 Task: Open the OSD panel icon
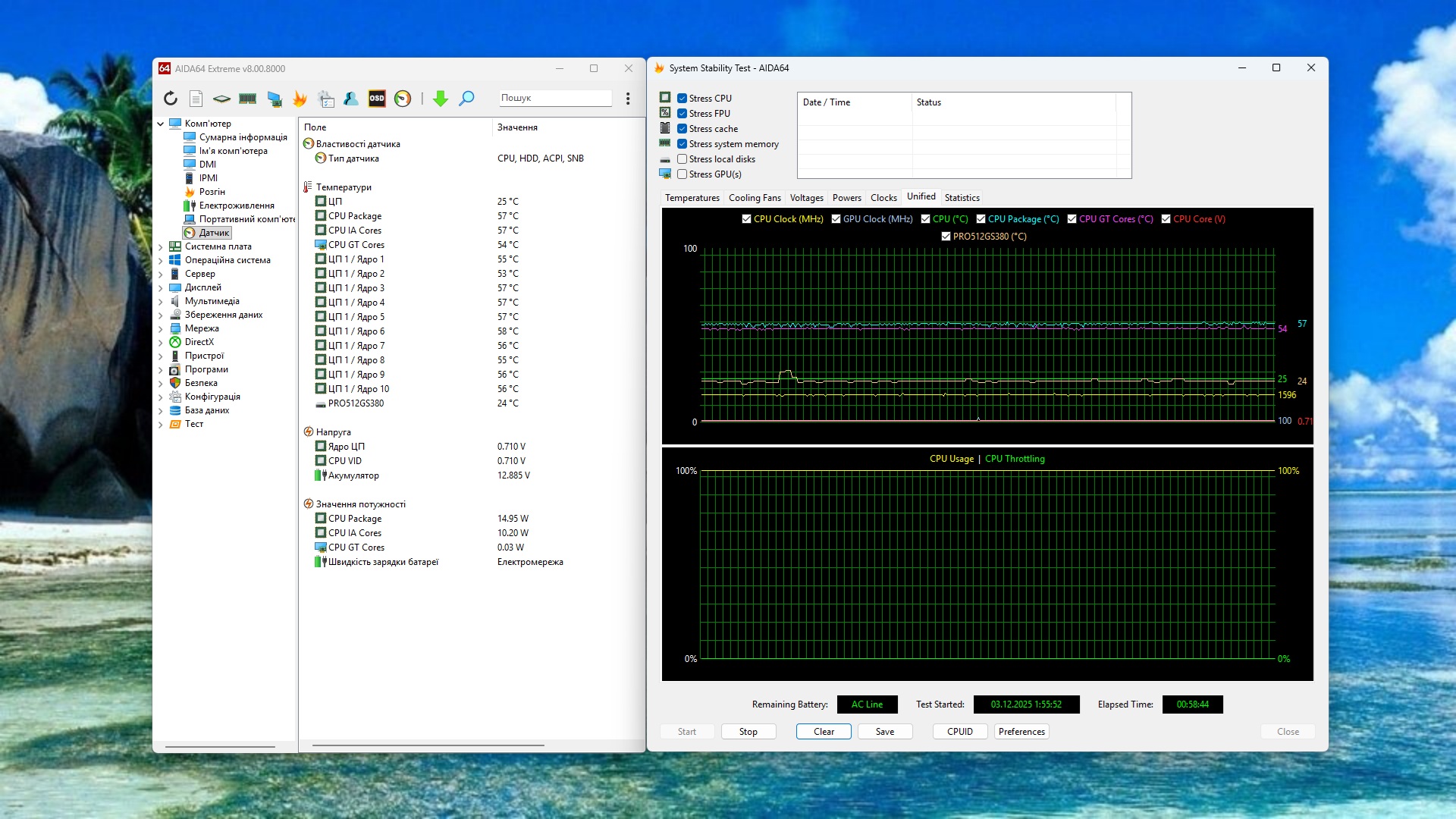coord(377,99)
